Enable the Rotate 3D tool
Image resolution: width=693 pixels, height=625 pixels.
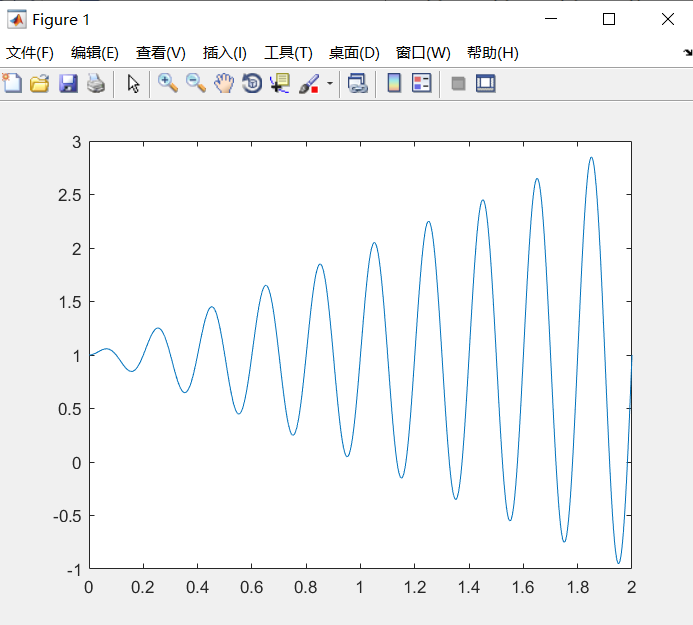click(252, 83)
